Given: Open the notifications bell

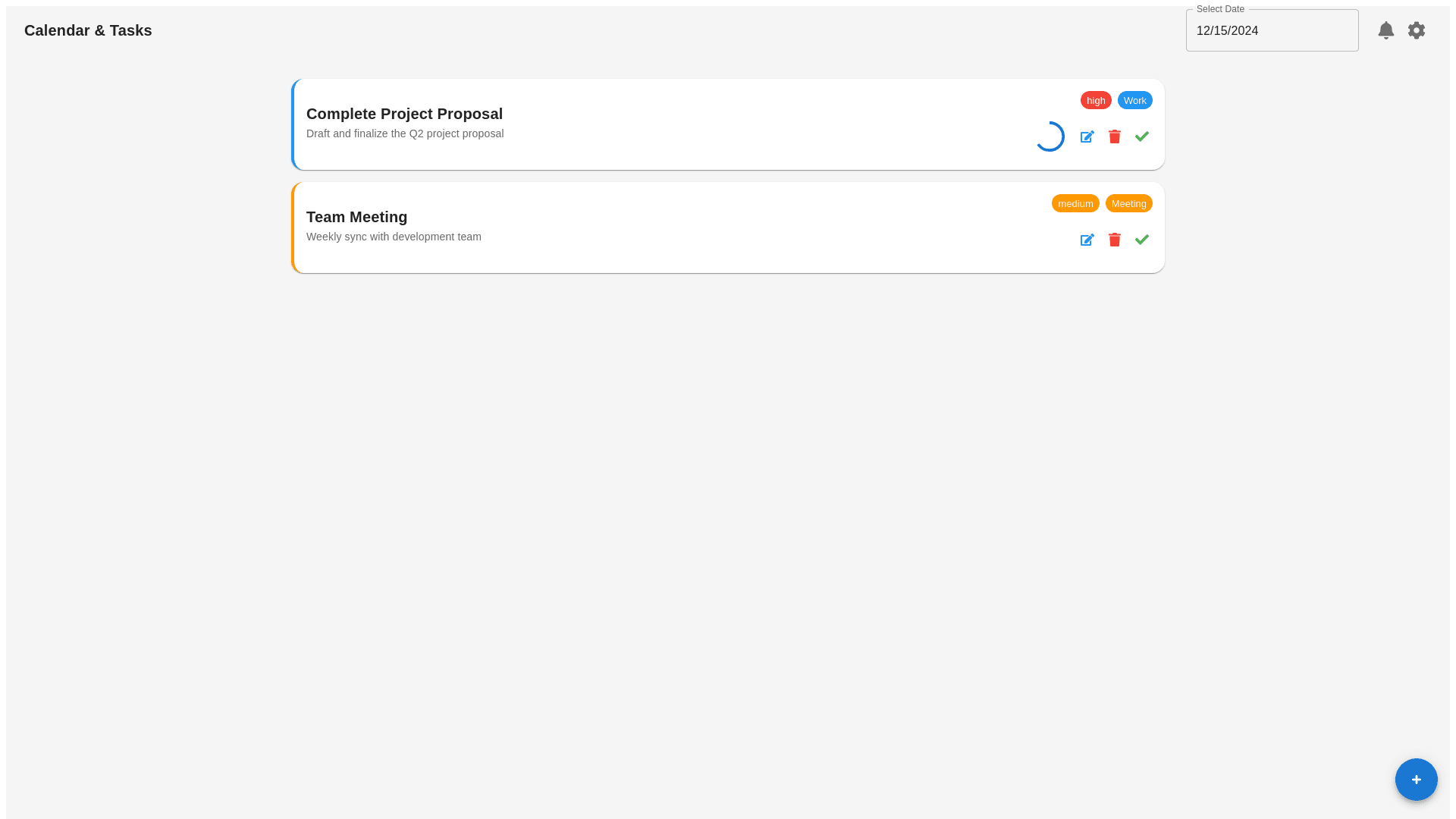Looking at the screenshot, I should click(1385, 30).
